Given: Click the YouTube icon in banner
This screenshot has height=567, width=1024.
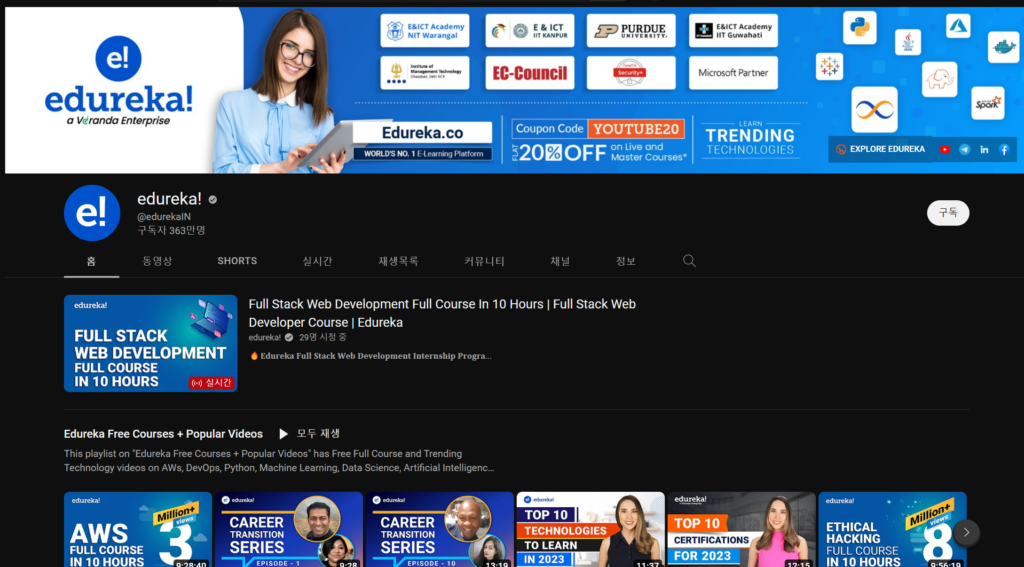Looking at the screenshot, I should pyautogui.click(x=945, y=150).
